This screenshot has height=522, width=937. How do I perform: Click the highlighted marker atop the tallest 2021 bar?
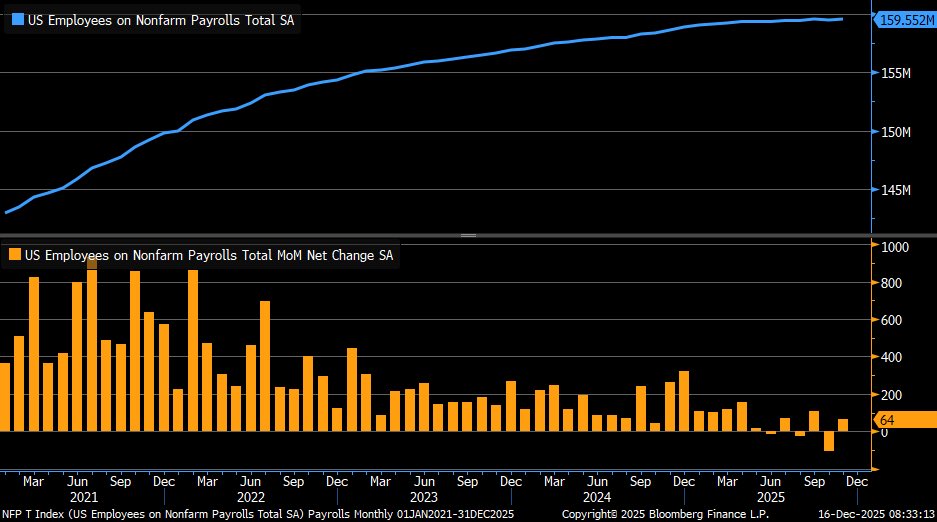click(92, 263)
